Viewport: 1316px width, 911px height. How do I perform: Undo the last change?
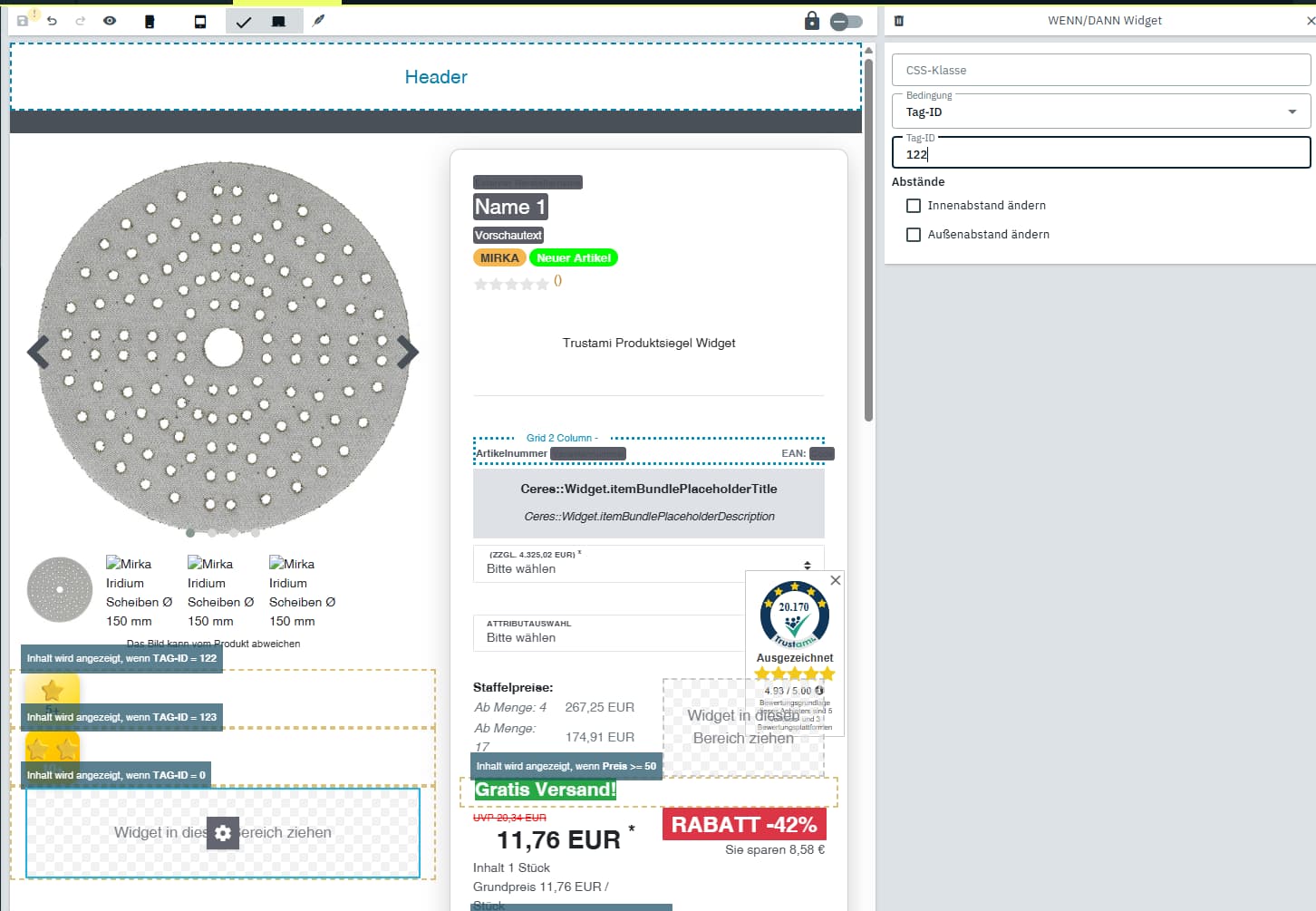click(x=53, y=21)
